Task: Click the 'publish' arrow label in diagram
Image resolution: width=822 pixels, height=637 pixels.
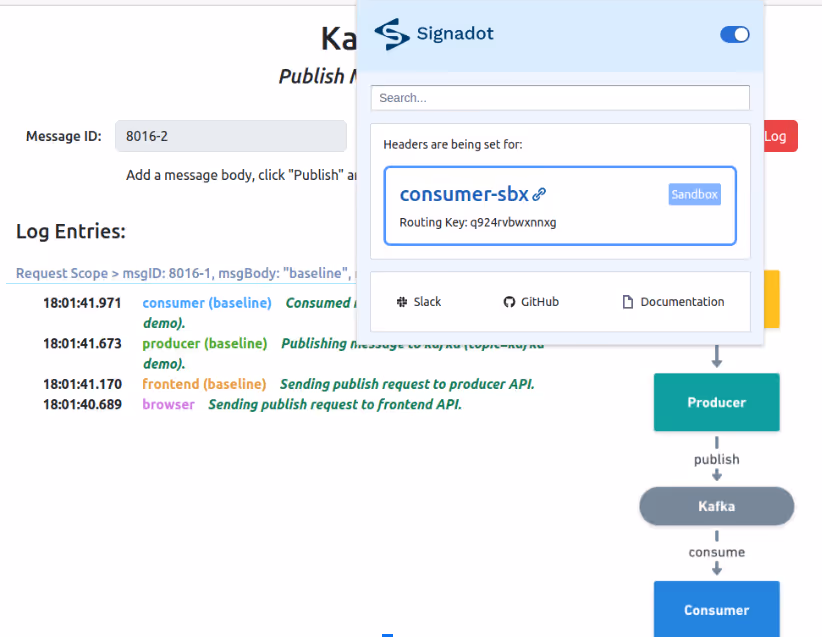Action: [717, 459]
